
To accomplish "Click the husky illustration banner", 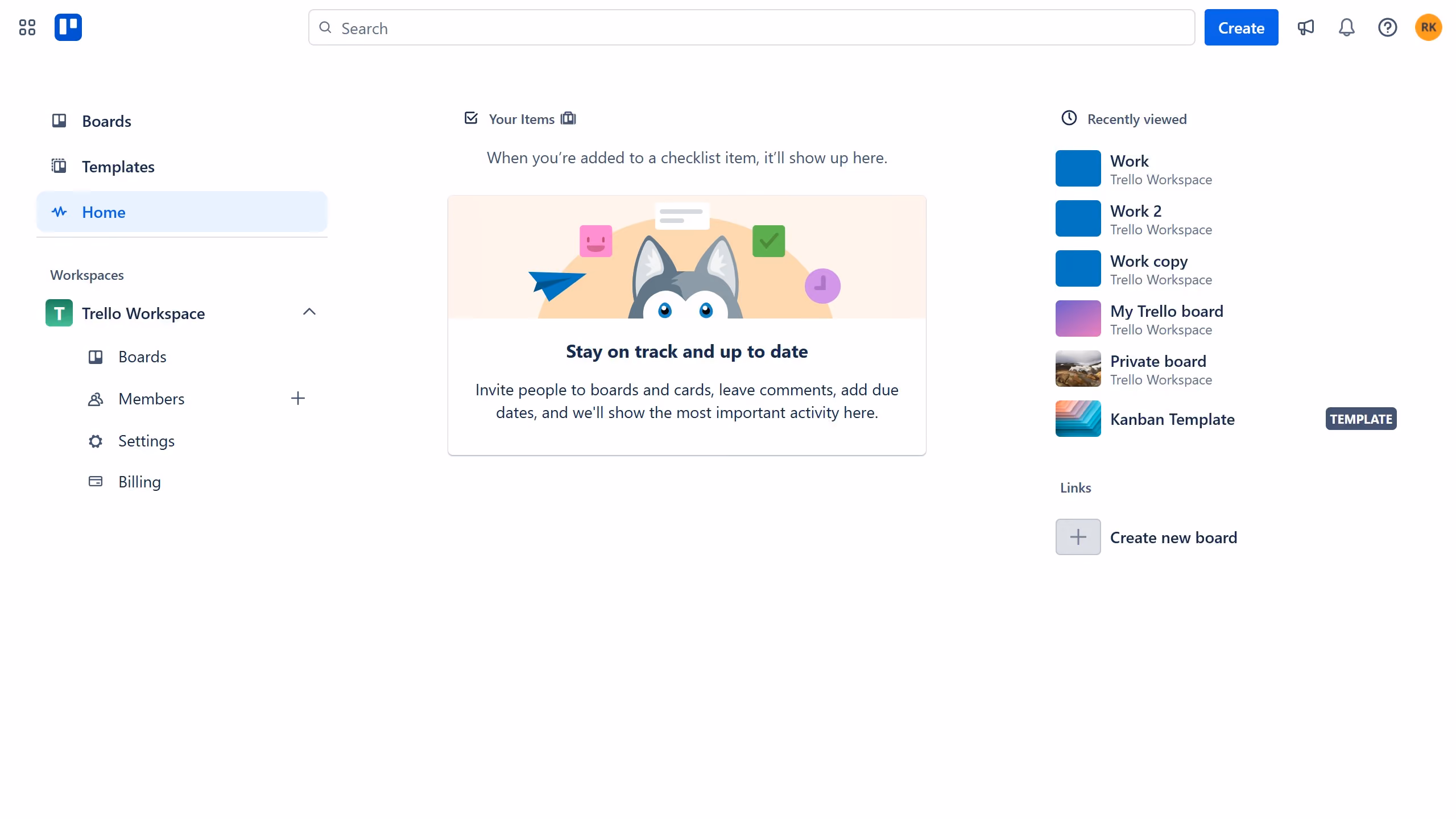I will (x=687, y=257).
